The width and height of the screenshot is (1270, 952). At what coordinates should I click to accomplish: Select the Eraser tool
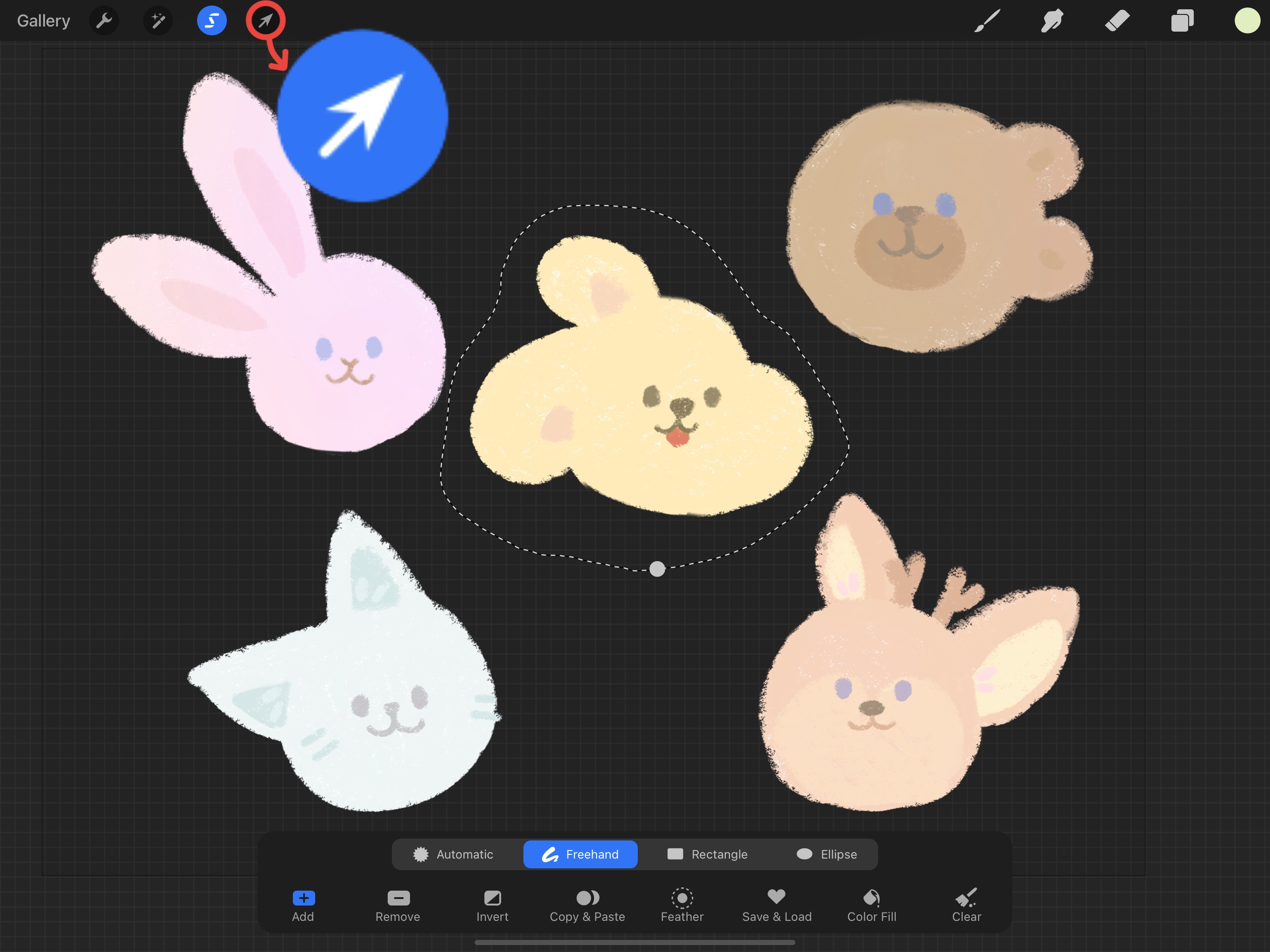[x=1117, y=21]
